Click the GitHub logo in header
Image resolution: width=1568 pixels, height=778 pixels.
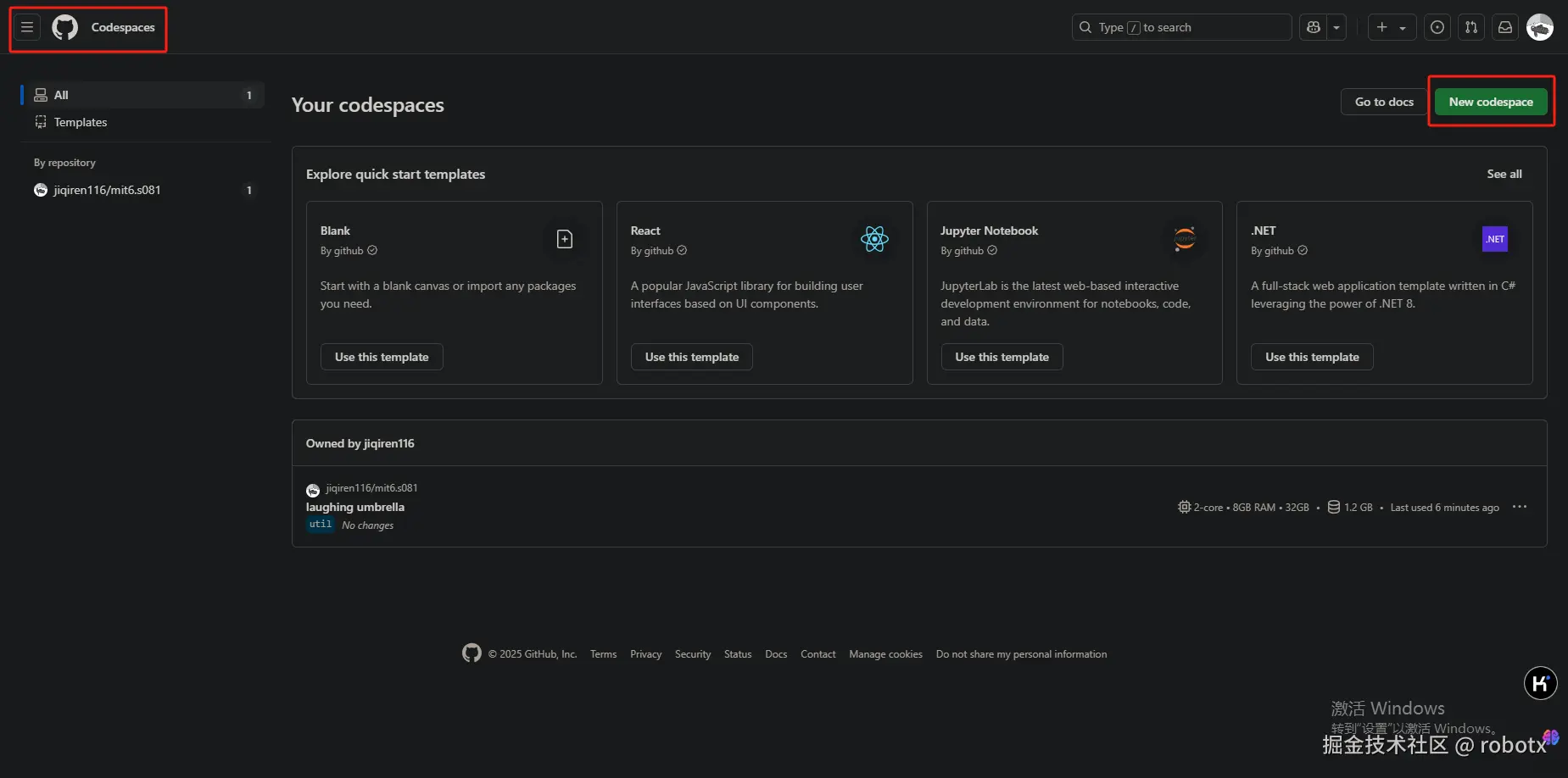(65, 27)
